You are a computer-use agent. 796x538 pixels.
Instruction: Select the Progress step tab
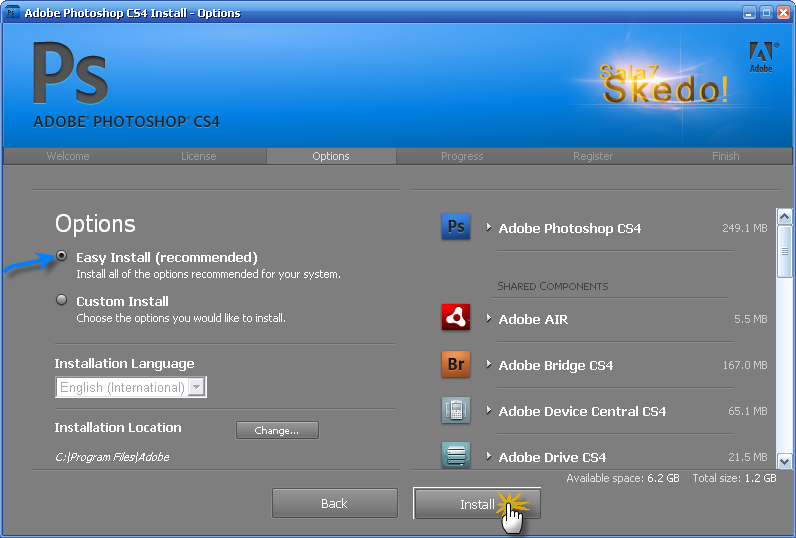[x=462, y=156]
